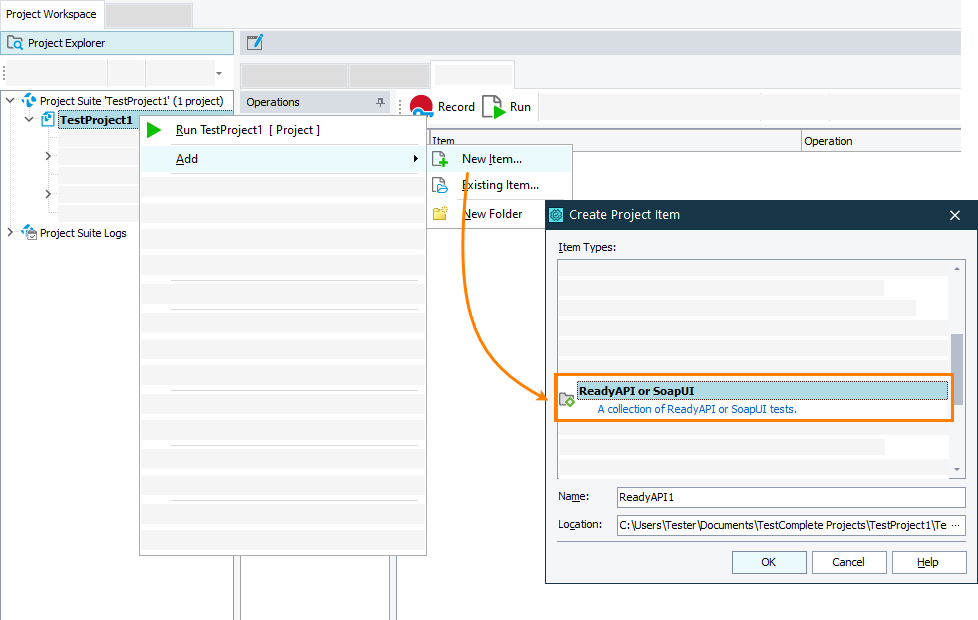
Task: Expand the Project Suite Logs node
Action: (x=9, y=233)
